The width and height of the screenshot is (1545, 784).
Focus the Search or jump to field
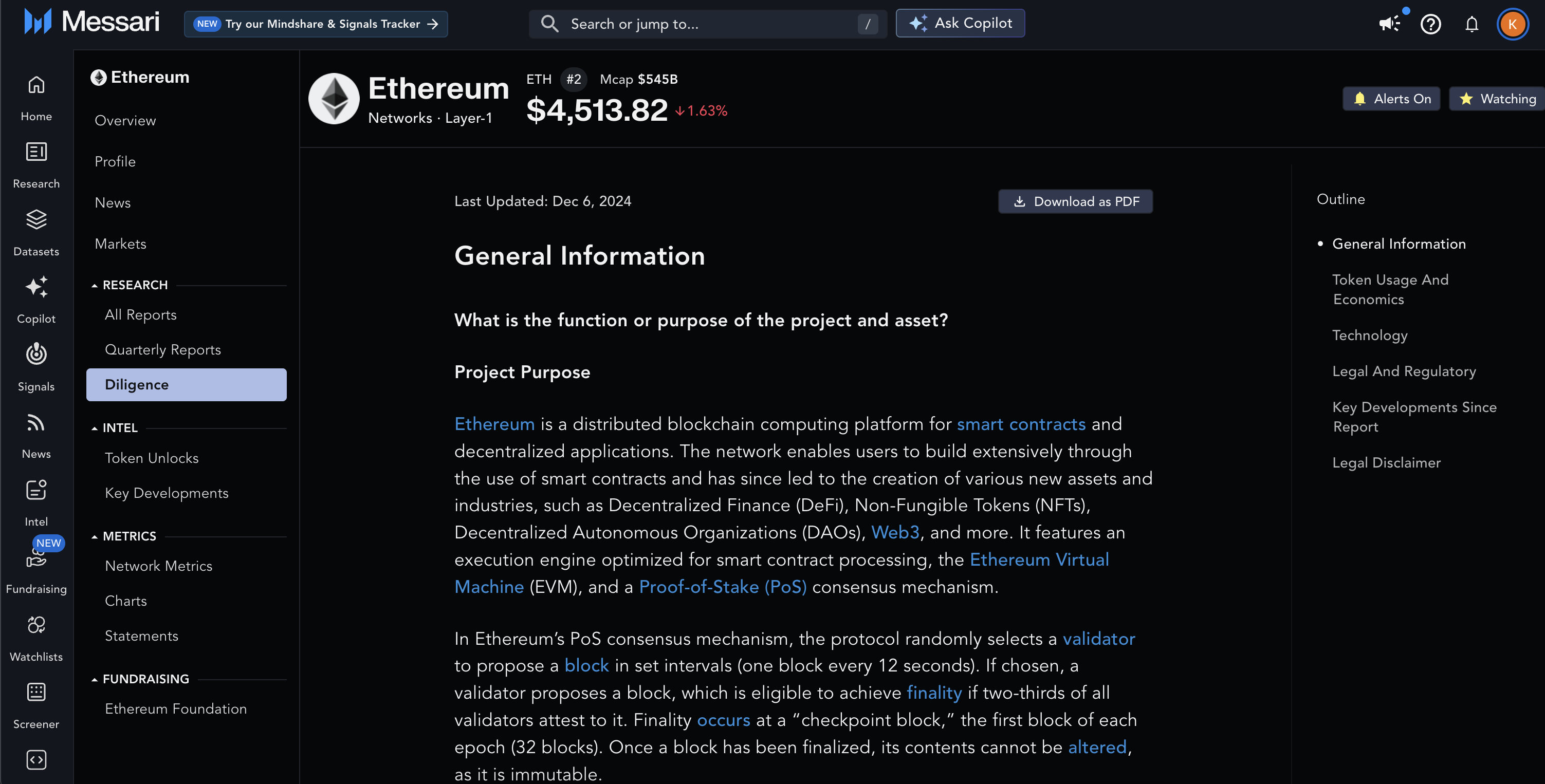708,24
